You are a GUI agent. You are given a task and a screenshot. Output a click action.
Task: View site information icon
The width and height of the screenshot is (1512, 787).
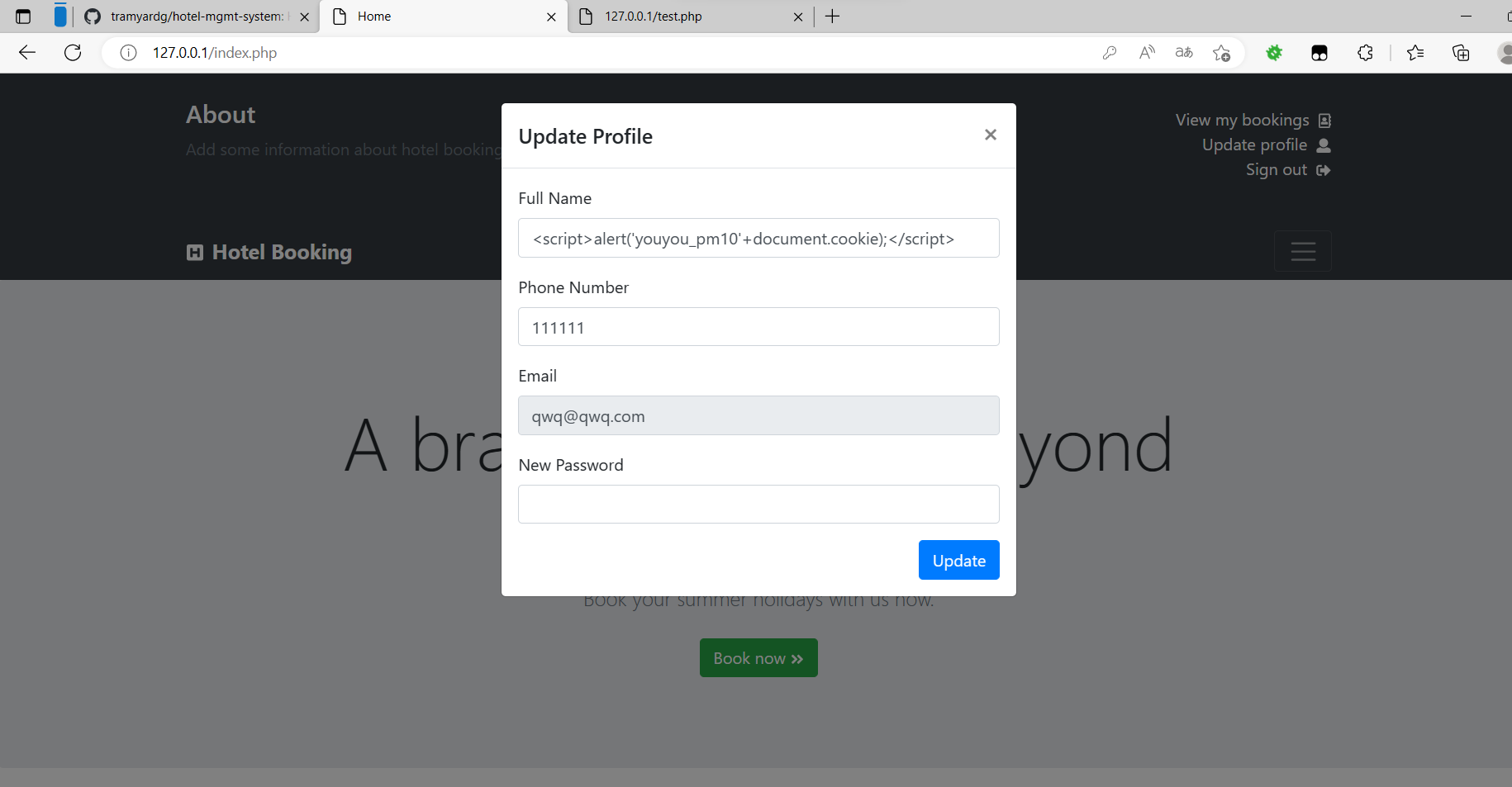pyautogui.click(x=128, y=53)
